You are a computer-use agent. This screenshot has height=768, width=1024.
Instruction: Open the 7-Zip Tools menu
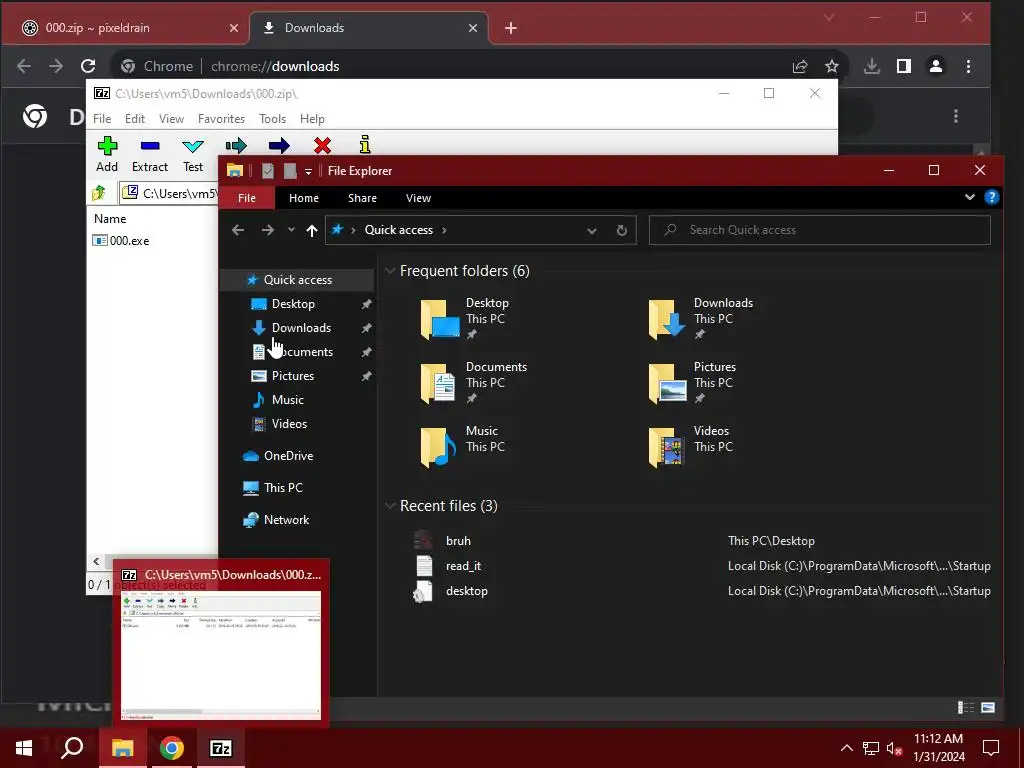[272, 119]
